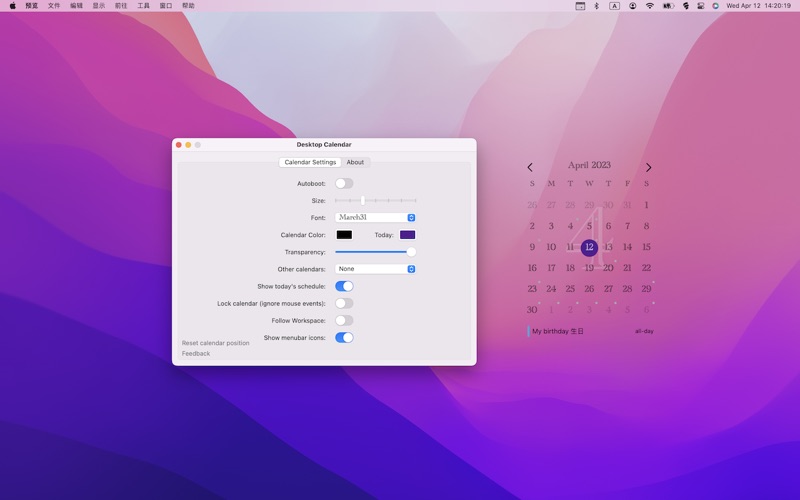Switch to the About tab
This screenshot has height=500, width=800.
355,162
